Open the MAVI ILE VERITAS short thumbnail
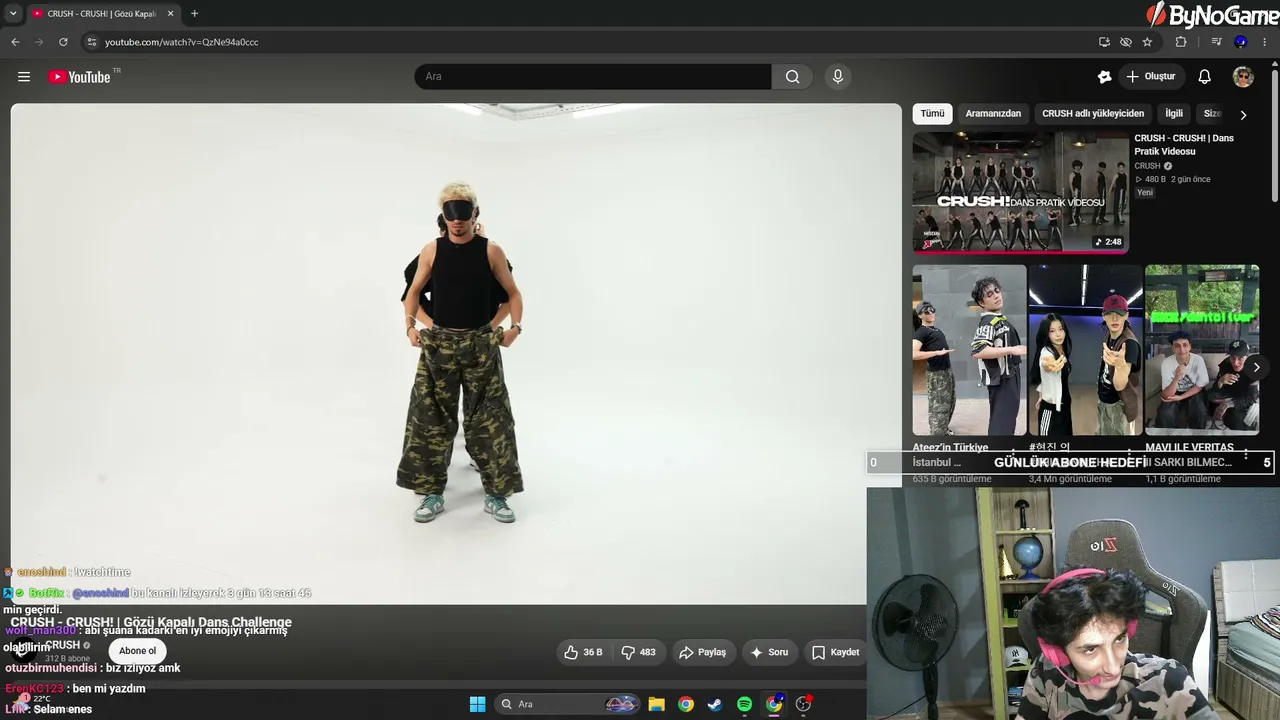1280x720 pixels. (1202, 350)
